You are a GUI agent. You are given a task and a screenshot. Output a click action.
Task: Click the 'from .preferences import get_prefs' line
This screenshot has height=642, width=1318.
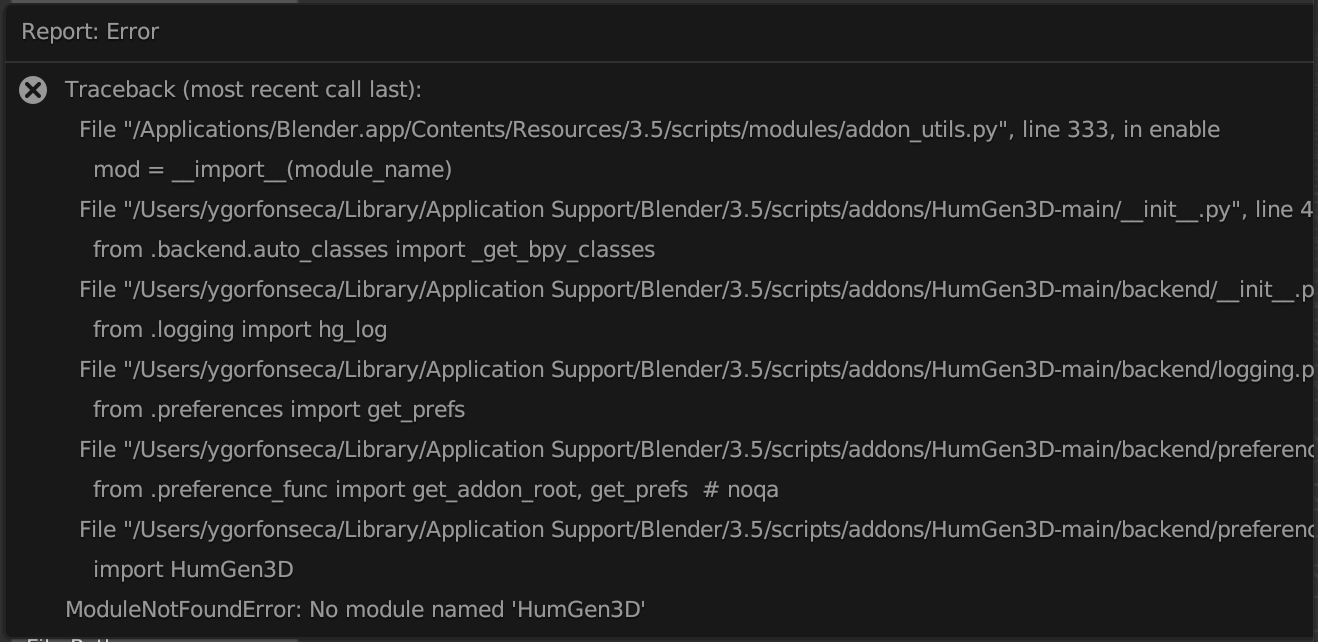[x=278, y=409]
